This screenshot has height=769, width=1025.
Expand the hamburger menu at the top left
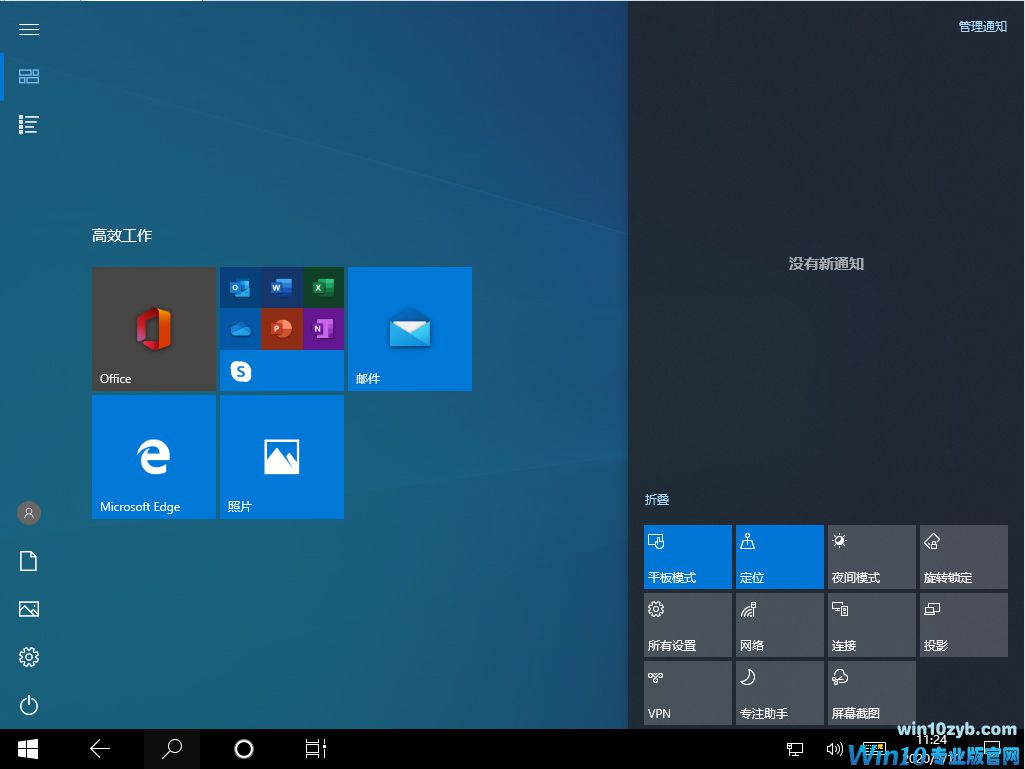(x=29, y=29)
